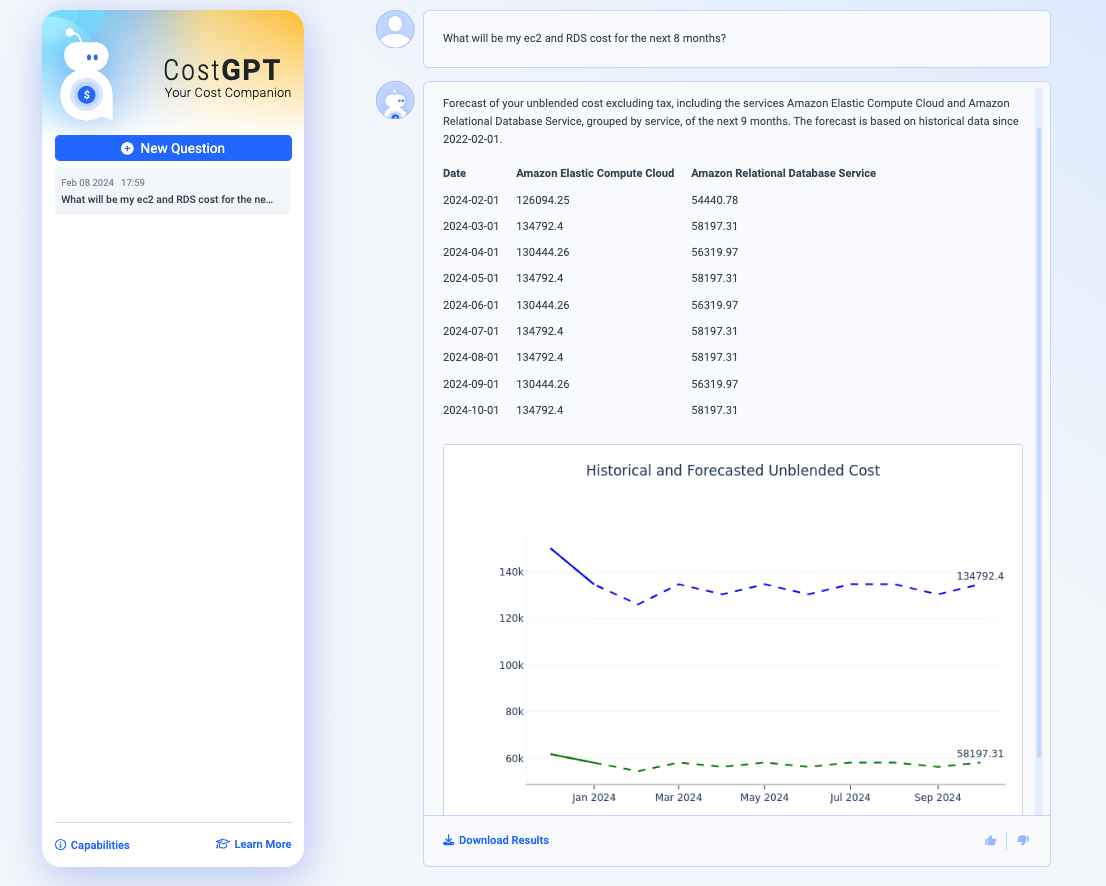1106x886 pixels.
Task: Click the 80k y-axis label
Action: (x=514, y=712)
